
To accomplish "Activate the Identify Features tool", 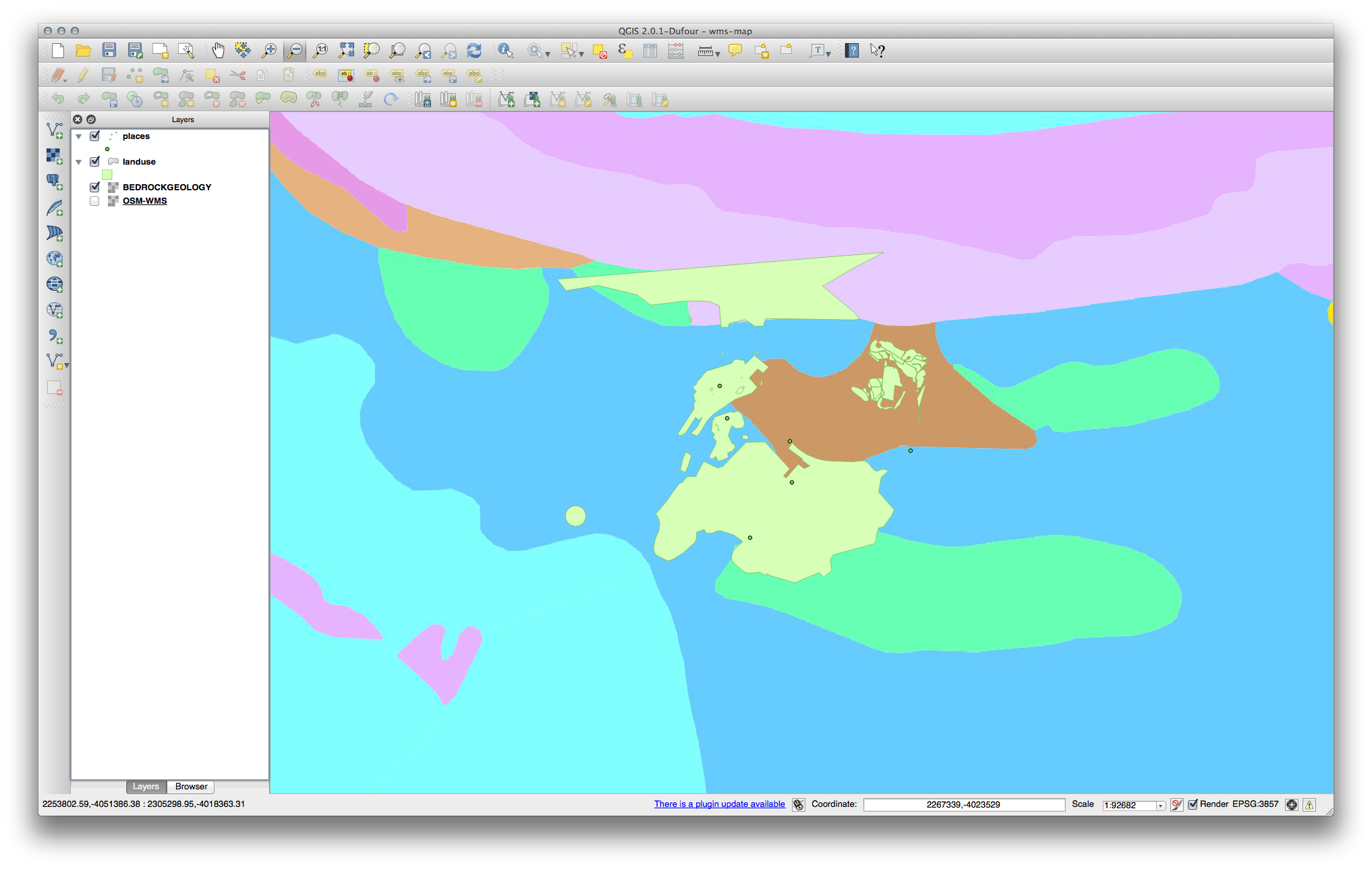I will (506, 51).
